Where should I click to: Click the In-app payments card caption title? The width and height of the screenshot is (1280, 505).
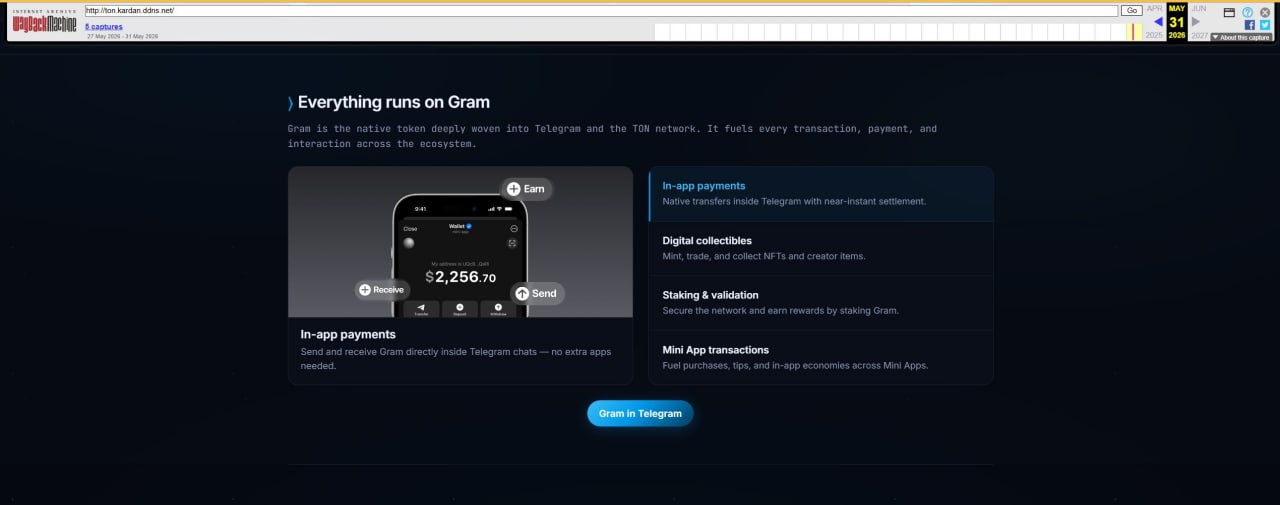348,334
